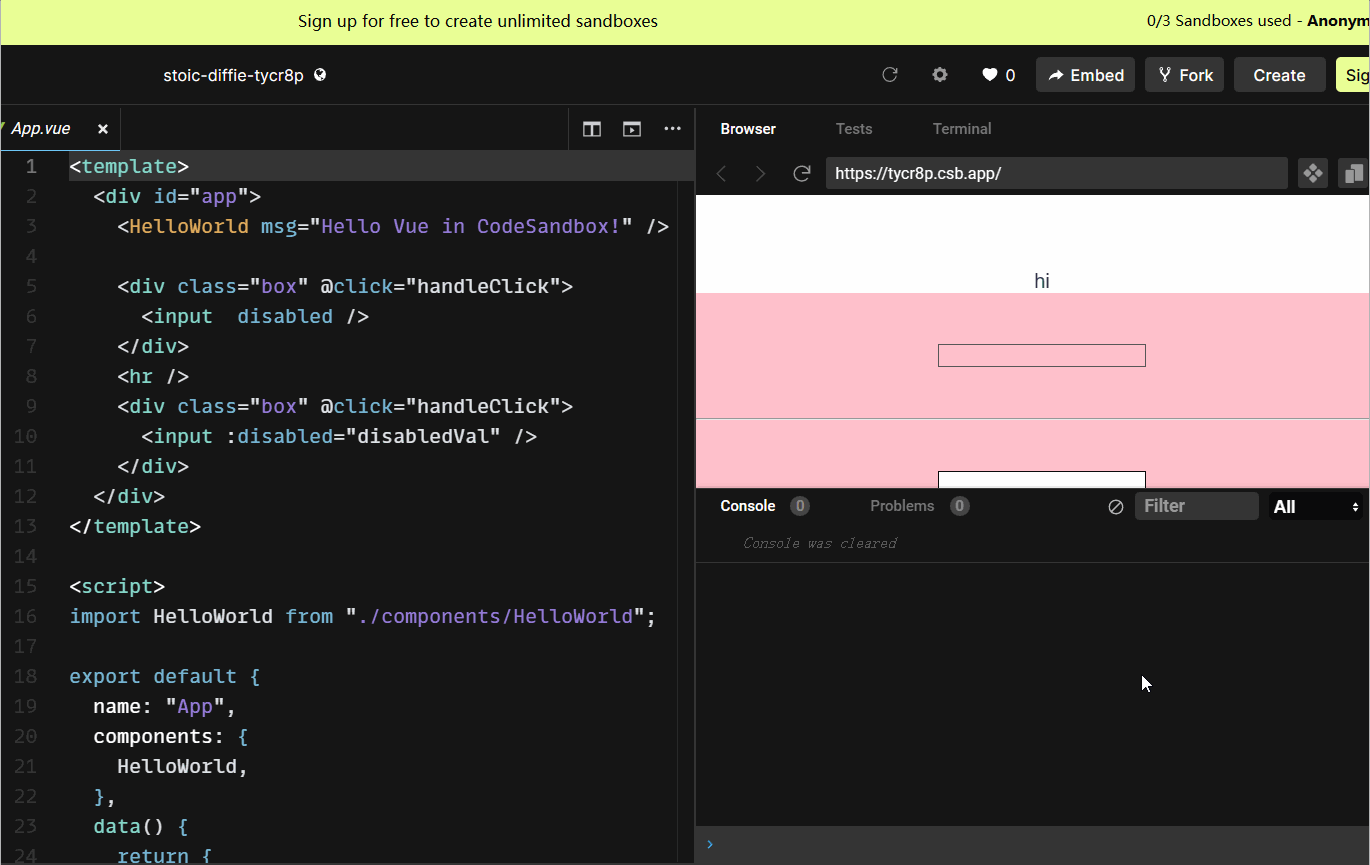
Task: Click the 0/3 Sandboxes used text
Action: coord(1219,21)
